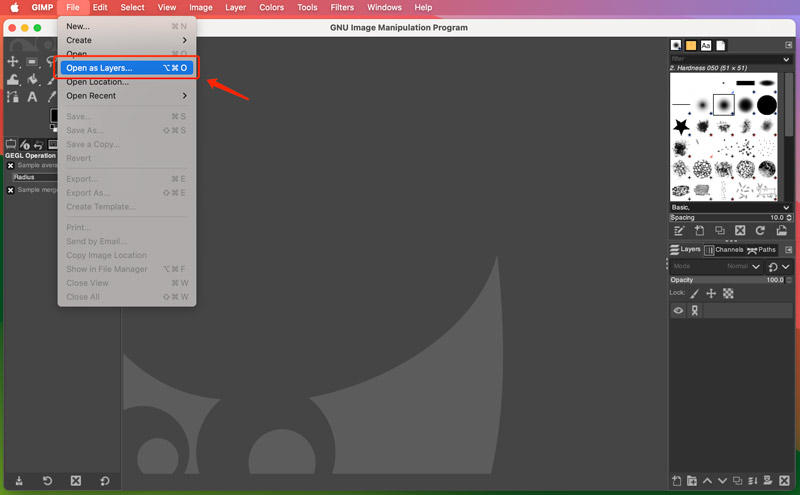Merge layers icon in Layers panel
This screenshot has width=800, height=495.
753,481
